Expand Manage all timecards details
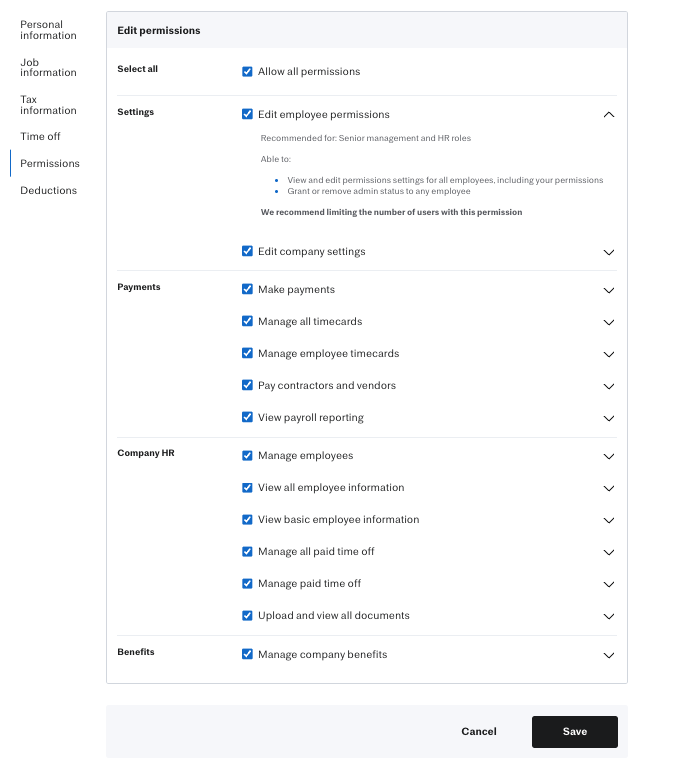Image resolution: width=685 pixels, height=783 pixels. click(x=609, y=322)
